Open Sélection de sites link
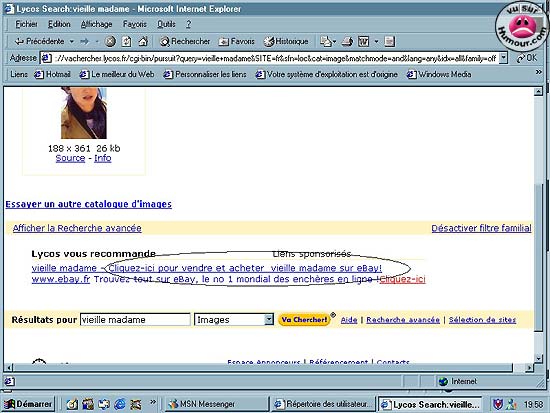The height and width of the screenshot is (413, 550). click(x=482, y=320)
